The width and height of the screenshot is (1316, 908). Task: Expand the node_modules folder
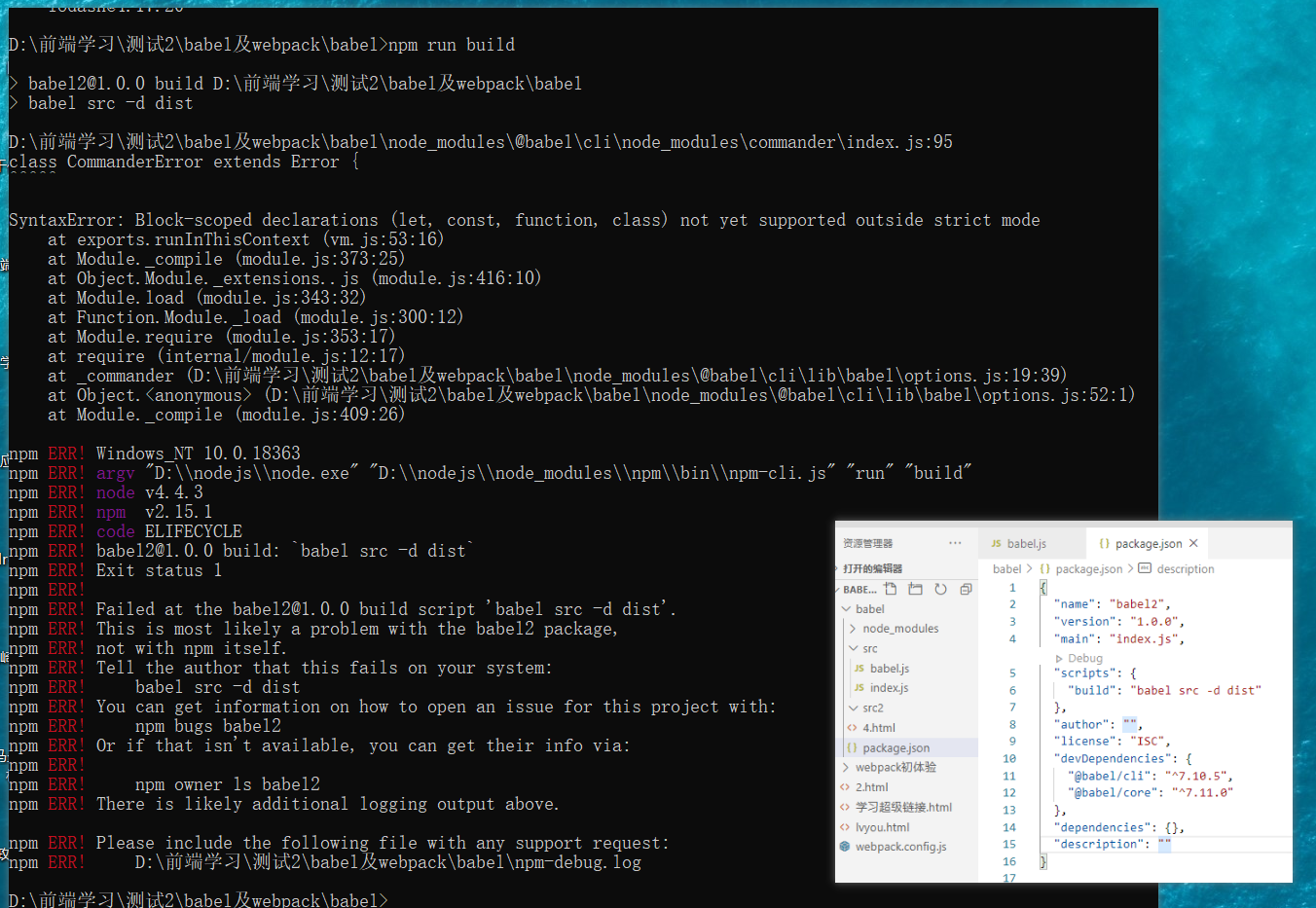[x=853, y=629]
